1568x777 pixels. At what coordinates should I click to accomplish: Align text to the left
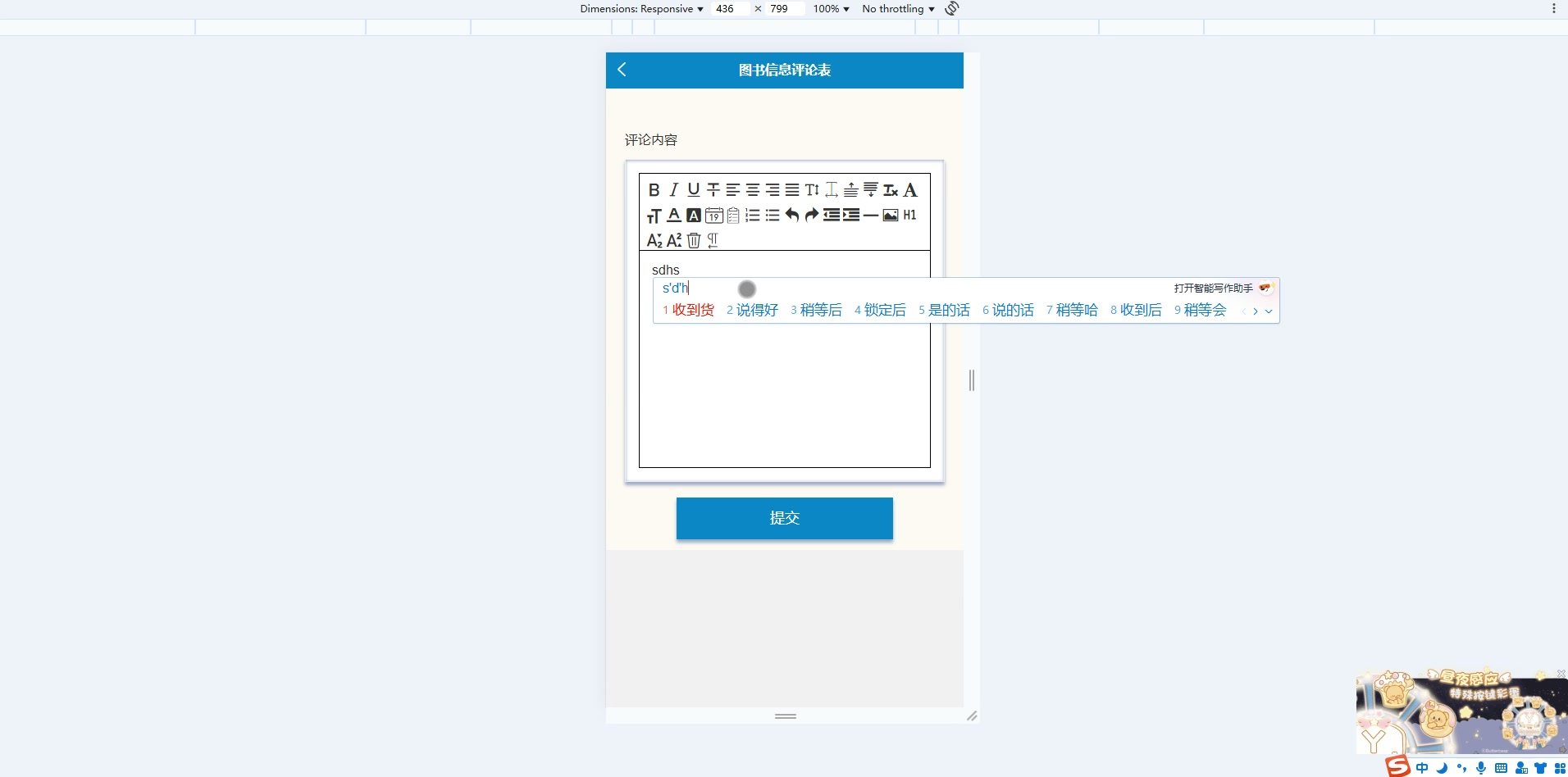click(x=732, y=190)
